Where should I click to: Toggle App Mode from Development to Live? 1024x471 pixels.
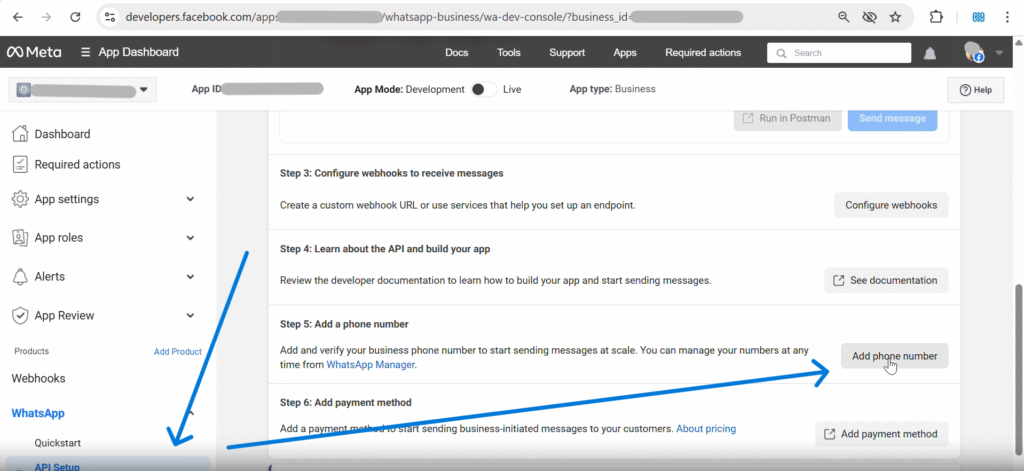tap(483, 89)
